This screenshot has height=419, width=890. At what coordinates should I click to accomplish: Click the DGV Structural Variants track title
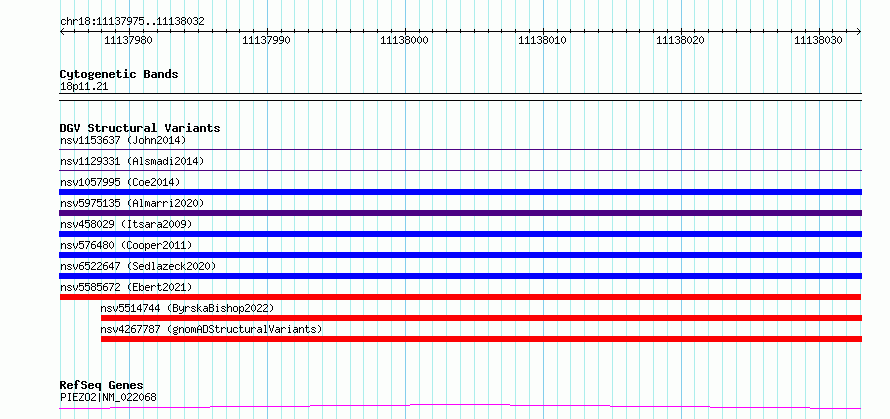coord(140,128)
